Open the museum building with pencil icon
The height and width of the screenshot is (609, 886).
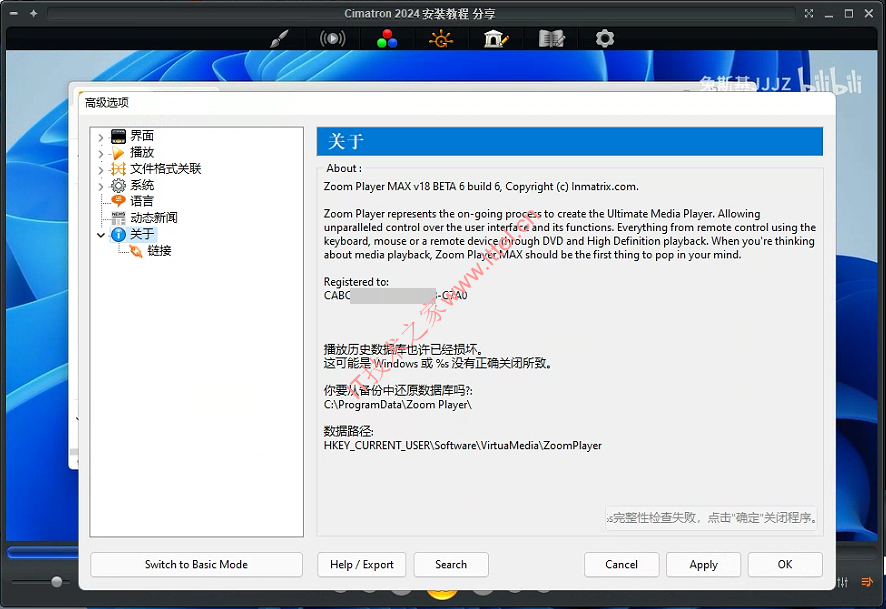tap(496, 39)
